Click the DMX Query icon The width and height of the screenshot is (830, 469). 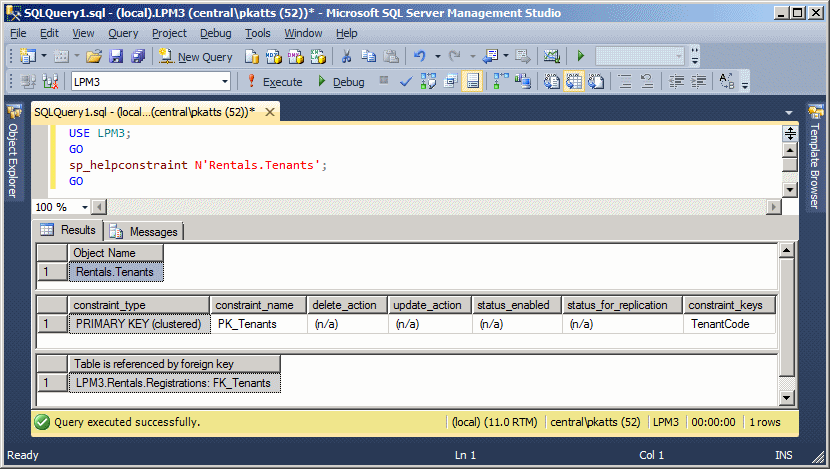pyautogui.click(x=295, y=56)
